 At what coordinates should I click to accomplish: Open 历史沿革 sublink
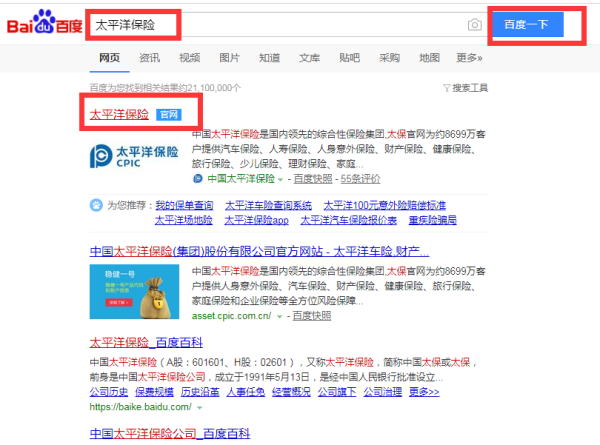tap(200, 392)
